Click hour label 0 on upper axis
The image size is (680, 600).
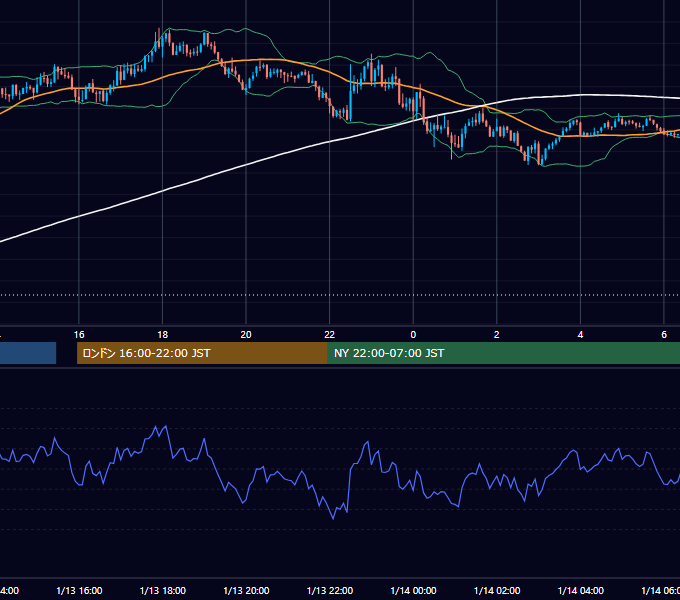tap(413, 335)
